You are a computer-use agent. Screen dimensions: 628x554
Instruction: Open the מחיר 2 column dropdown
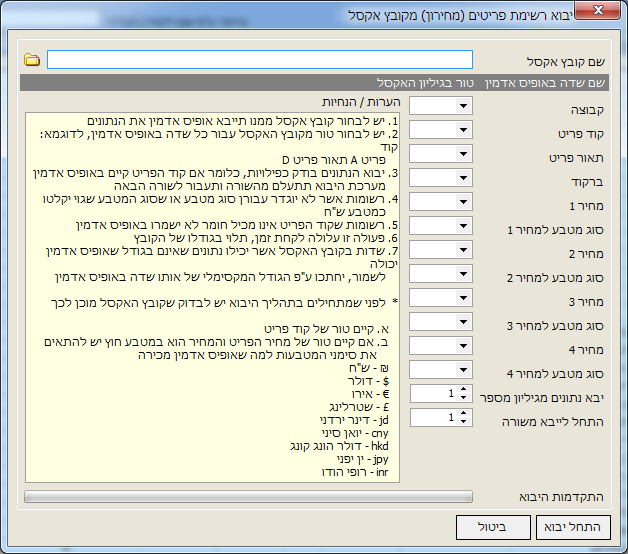(x=463, y=250)
